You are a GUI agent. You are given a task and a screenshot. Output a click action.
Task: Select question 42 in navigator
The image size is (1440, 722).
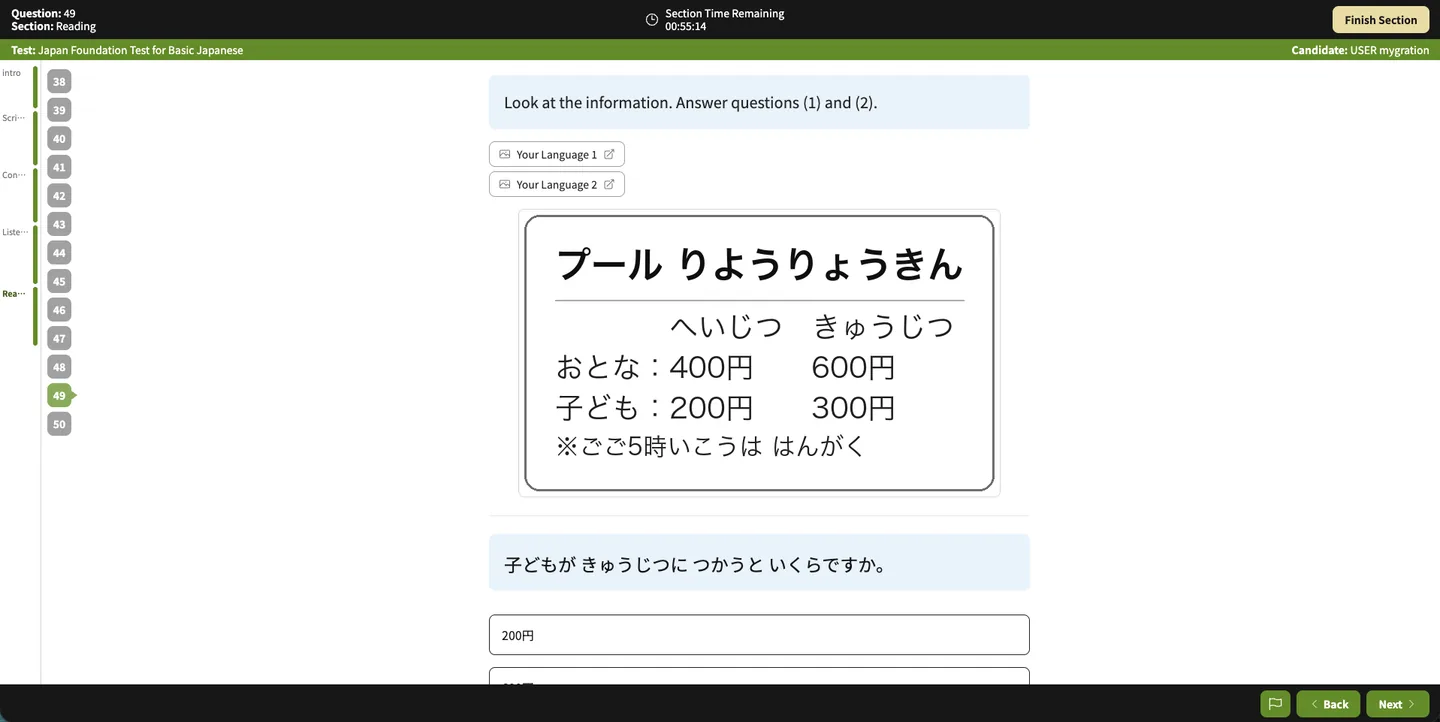point(59,196)
